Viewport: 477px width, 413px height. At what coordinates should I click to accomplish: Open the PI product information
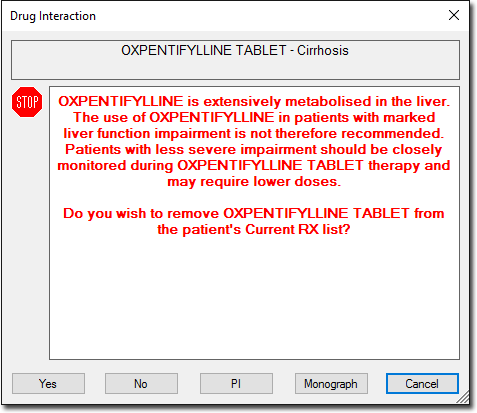click(x=236, y=384)
